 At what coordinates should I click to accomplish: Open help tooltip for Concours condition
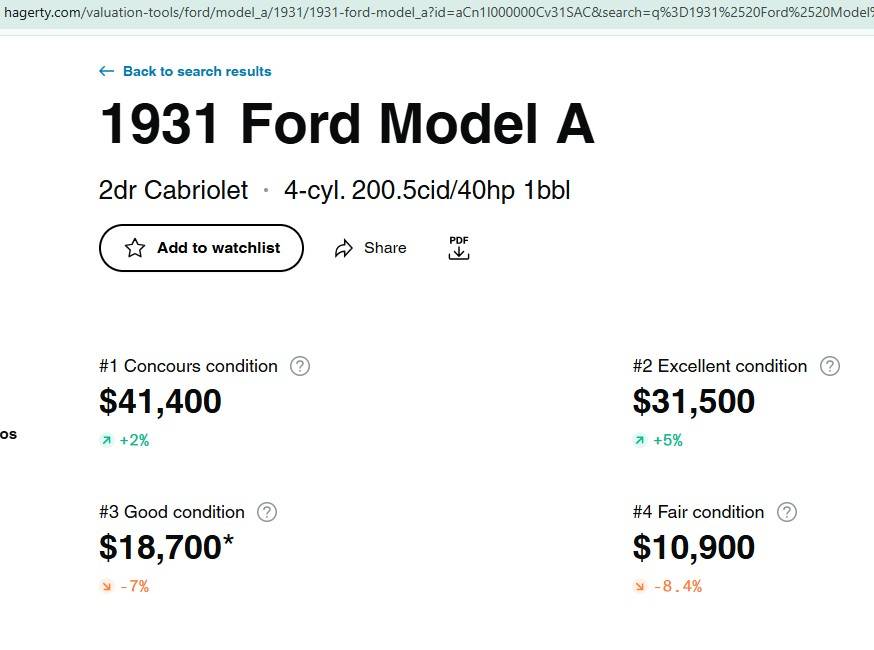300,366
